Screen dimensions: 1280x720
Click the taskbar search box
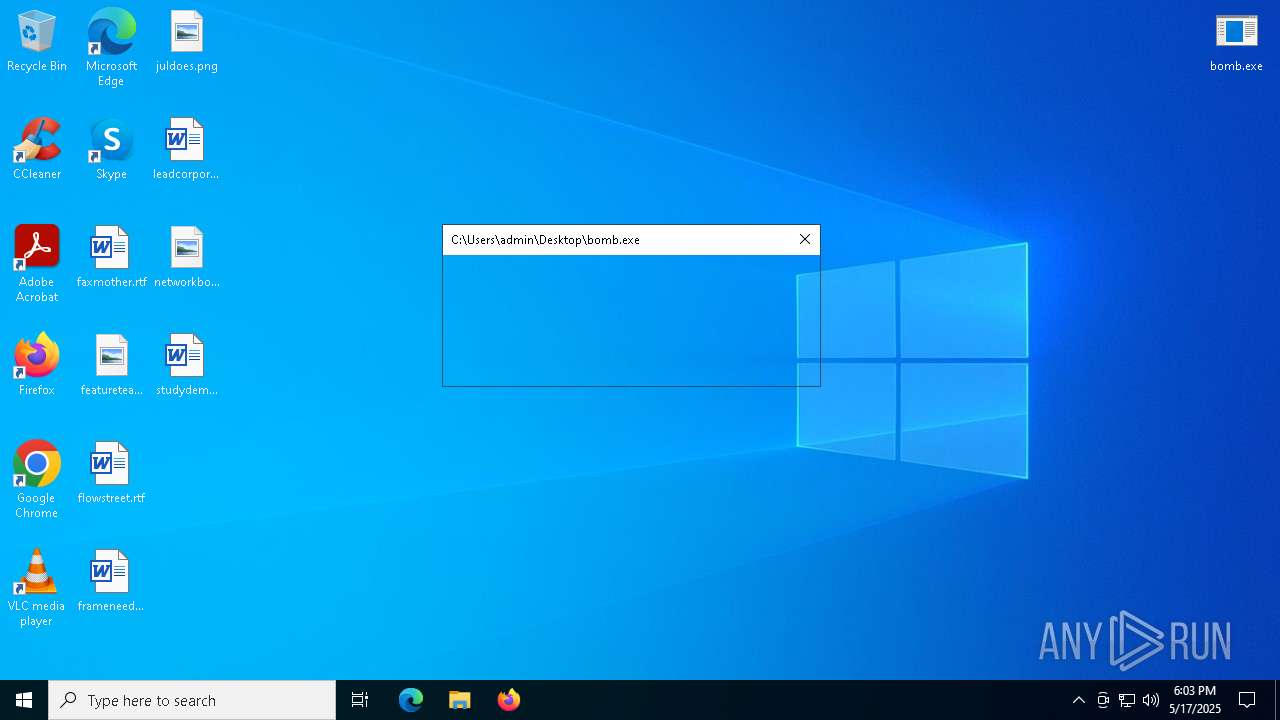point(192,700)
